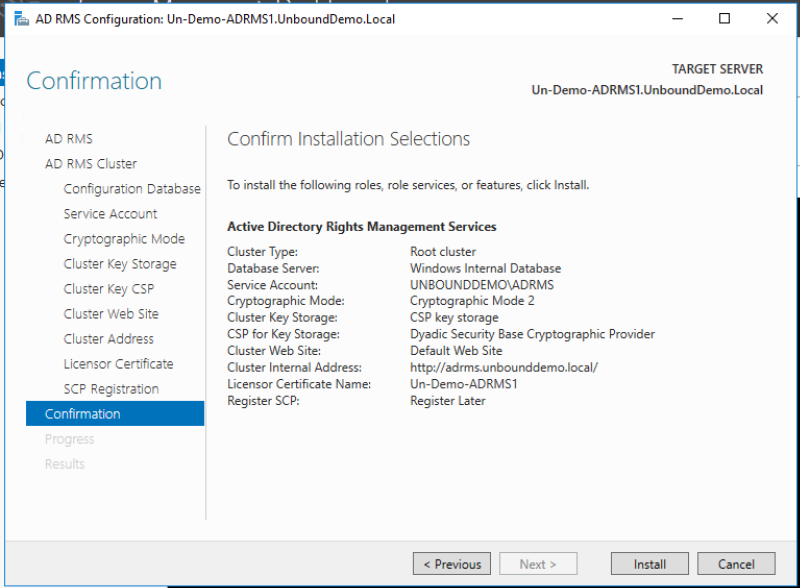Go to the AD RMS wizard step
Viewport: 800px width, 588px height.
69,139
